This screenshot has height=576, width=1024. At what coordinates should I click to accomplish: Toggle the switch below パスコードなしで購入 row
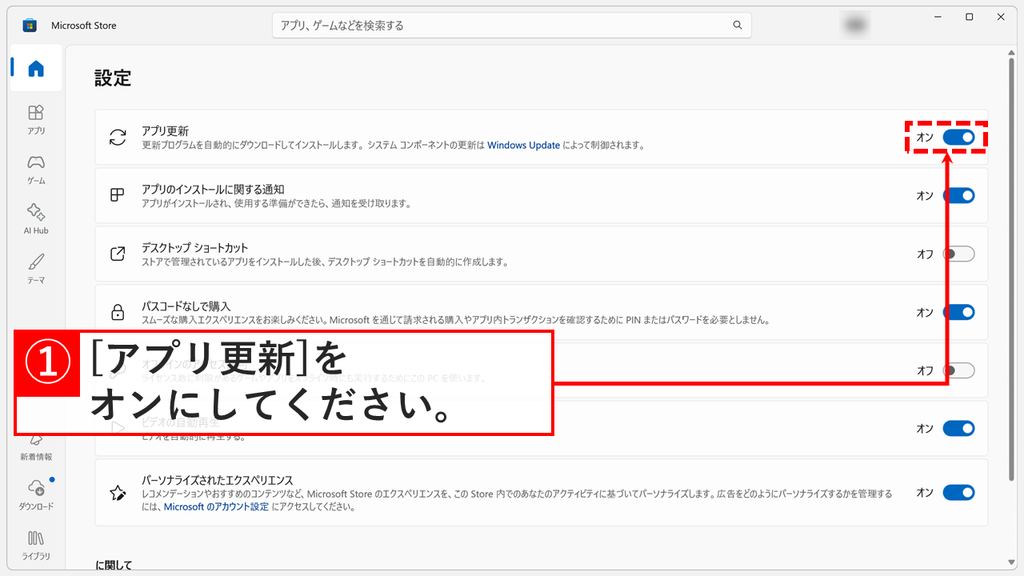click(959, 370)
